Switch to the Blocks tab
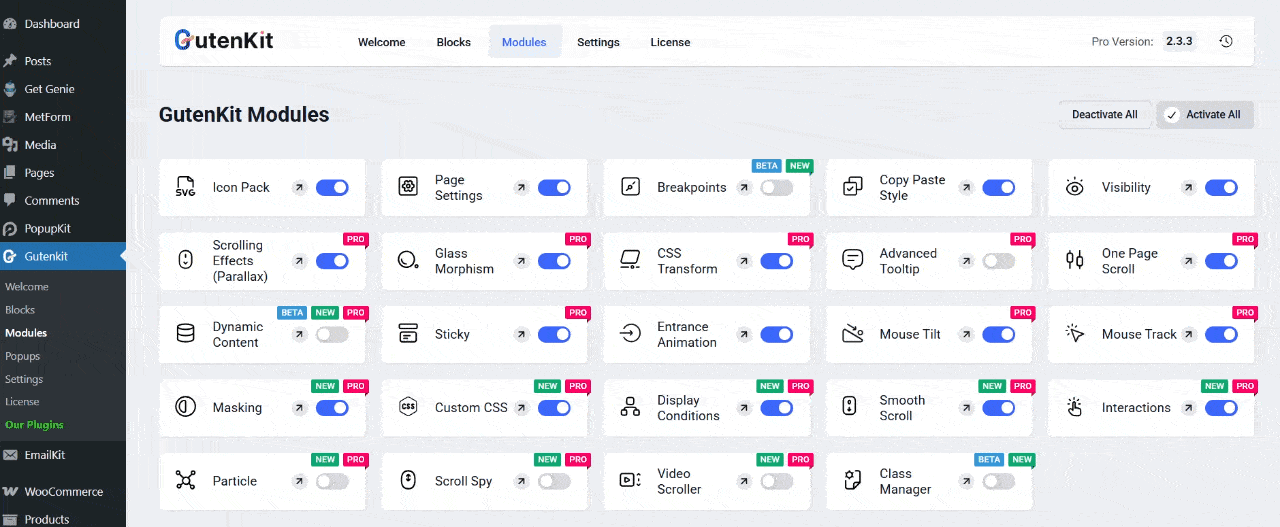The image size is (1280, 527). pos(453,42)
